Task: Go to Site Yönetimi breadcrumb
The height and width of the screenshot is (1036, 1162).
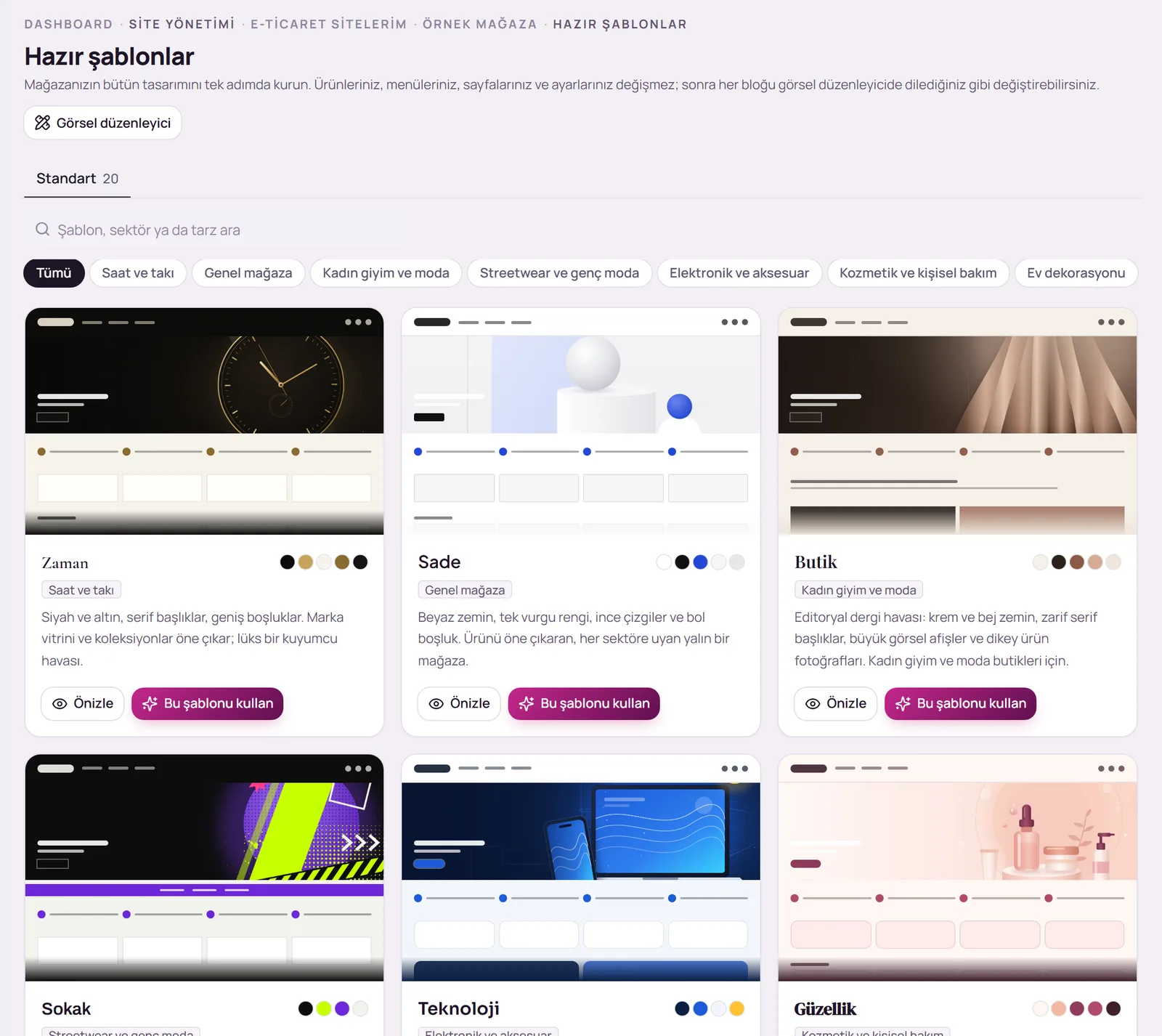Action: coord(182,24)
